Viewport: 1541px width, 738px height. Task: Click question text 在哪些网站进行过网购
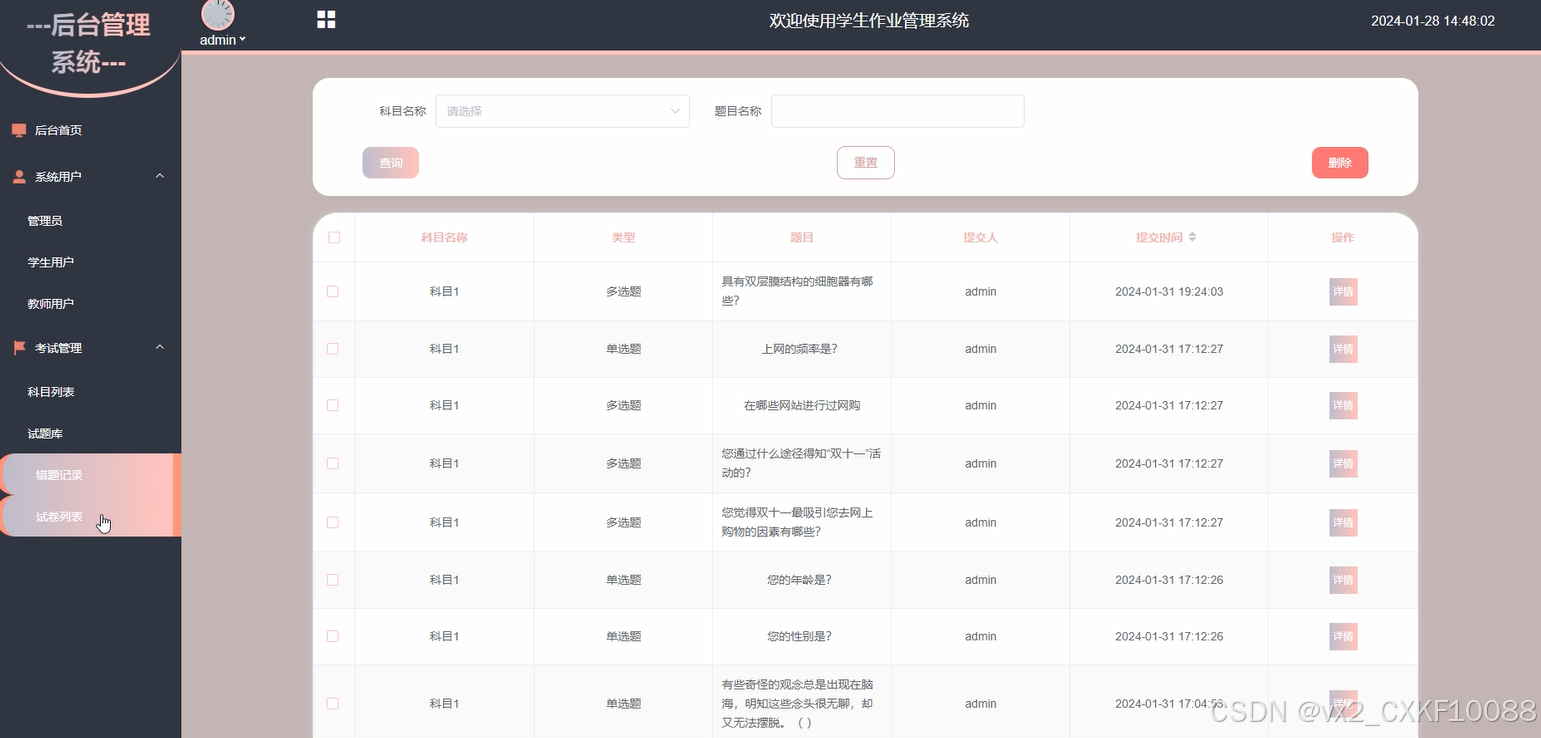tap(802, 405)
